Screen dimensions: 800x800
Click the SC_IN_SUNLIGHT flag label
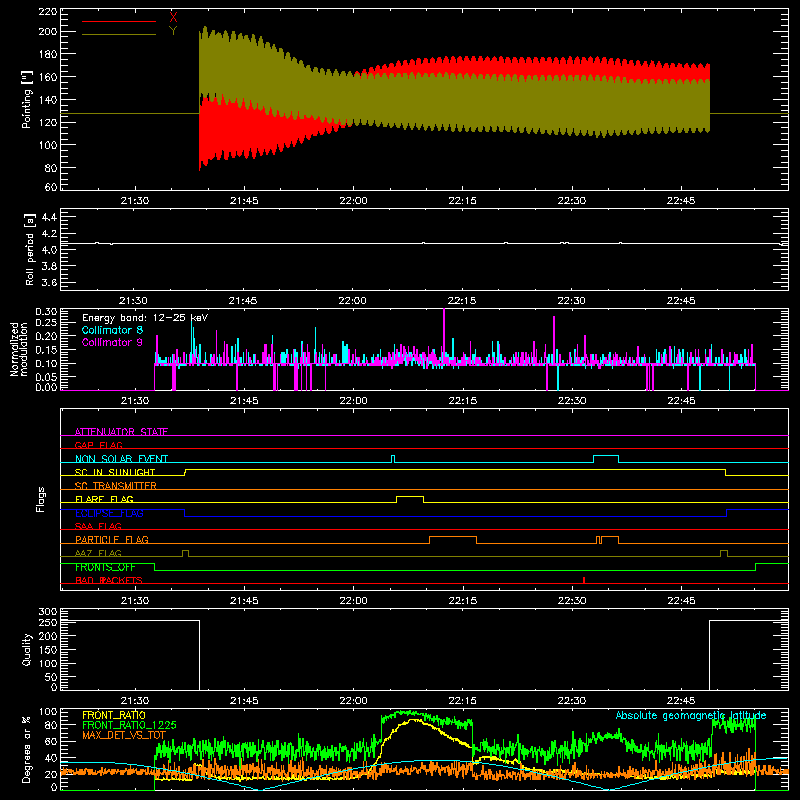(115, 472)
